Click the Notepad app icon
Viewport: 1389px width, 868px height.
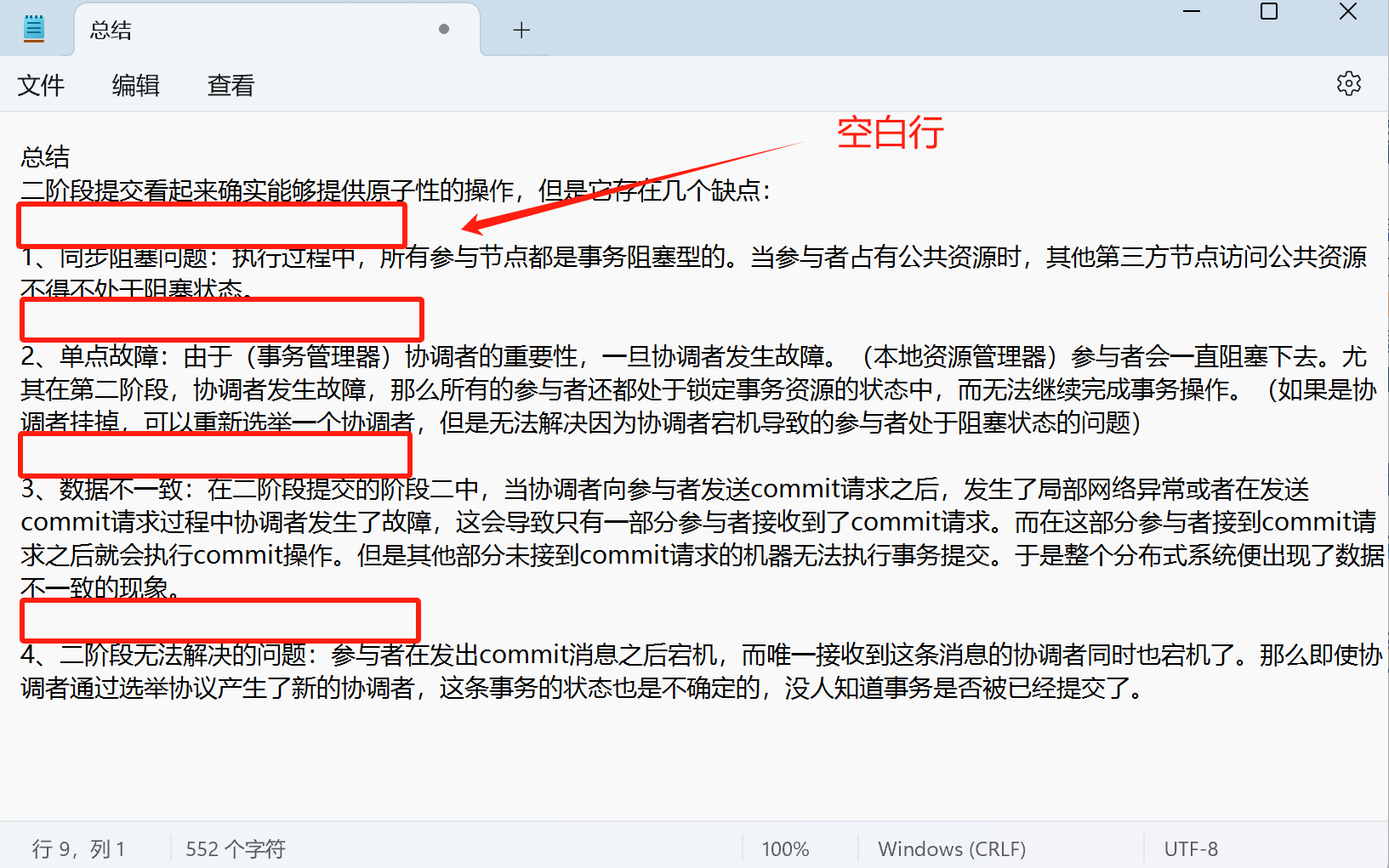[33, 28]
